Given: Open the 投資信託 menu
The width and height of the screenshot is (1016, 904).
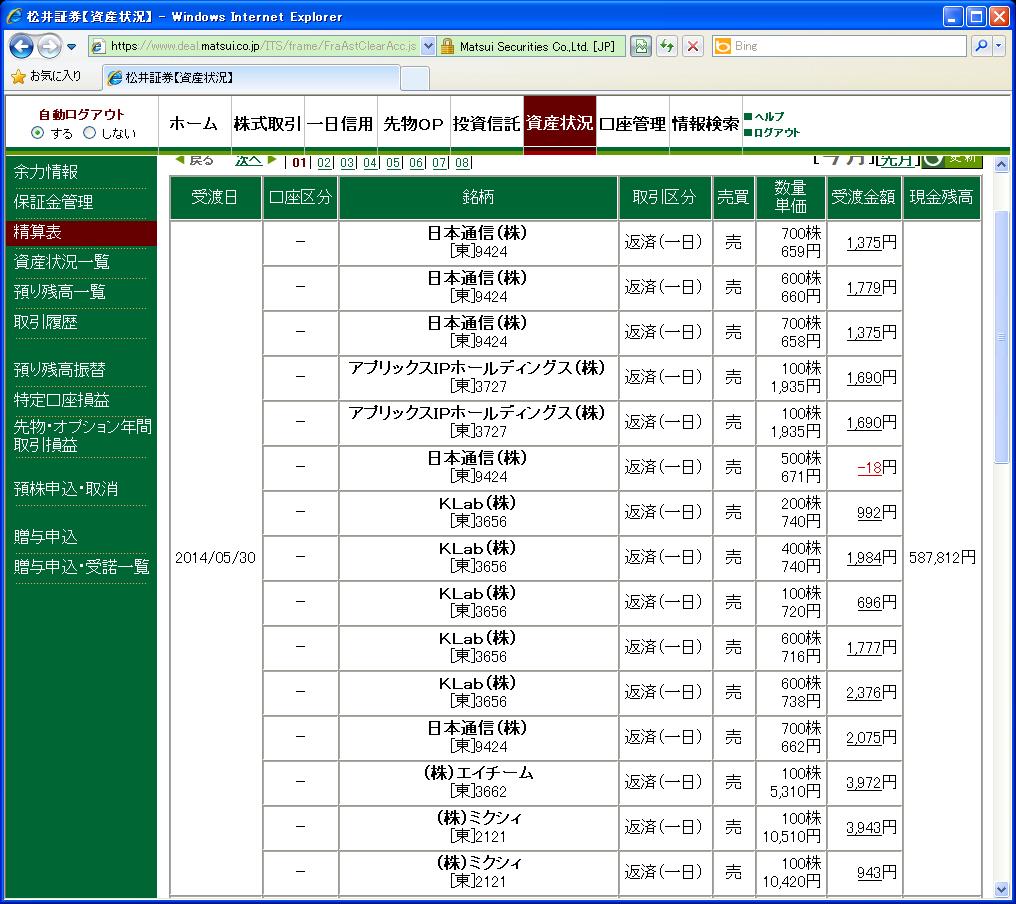Looking at the screenshot, I should [486, 123].
